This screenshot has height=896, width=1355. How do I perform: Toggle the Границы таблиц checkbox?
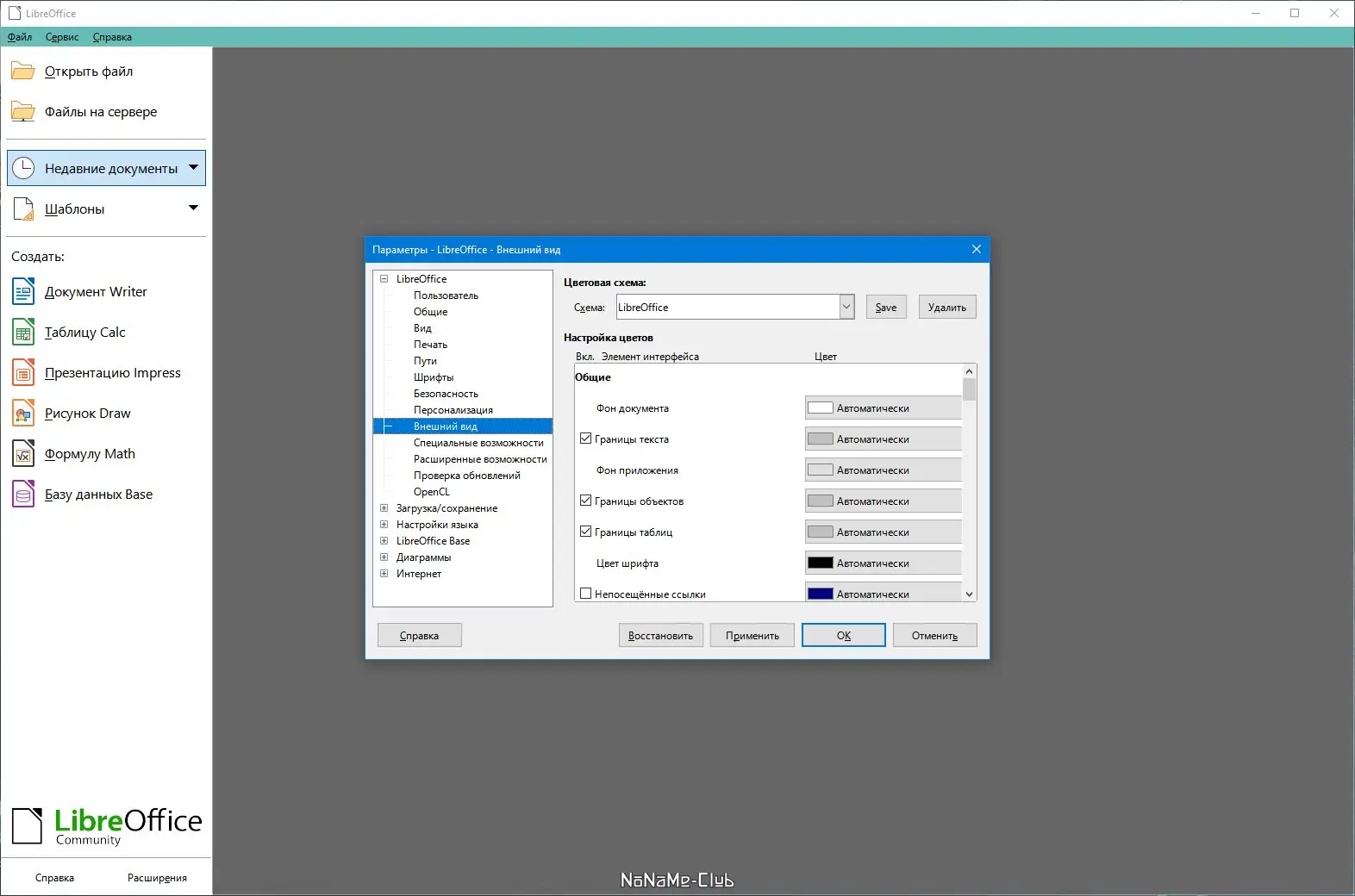click(x=586, y=532)
